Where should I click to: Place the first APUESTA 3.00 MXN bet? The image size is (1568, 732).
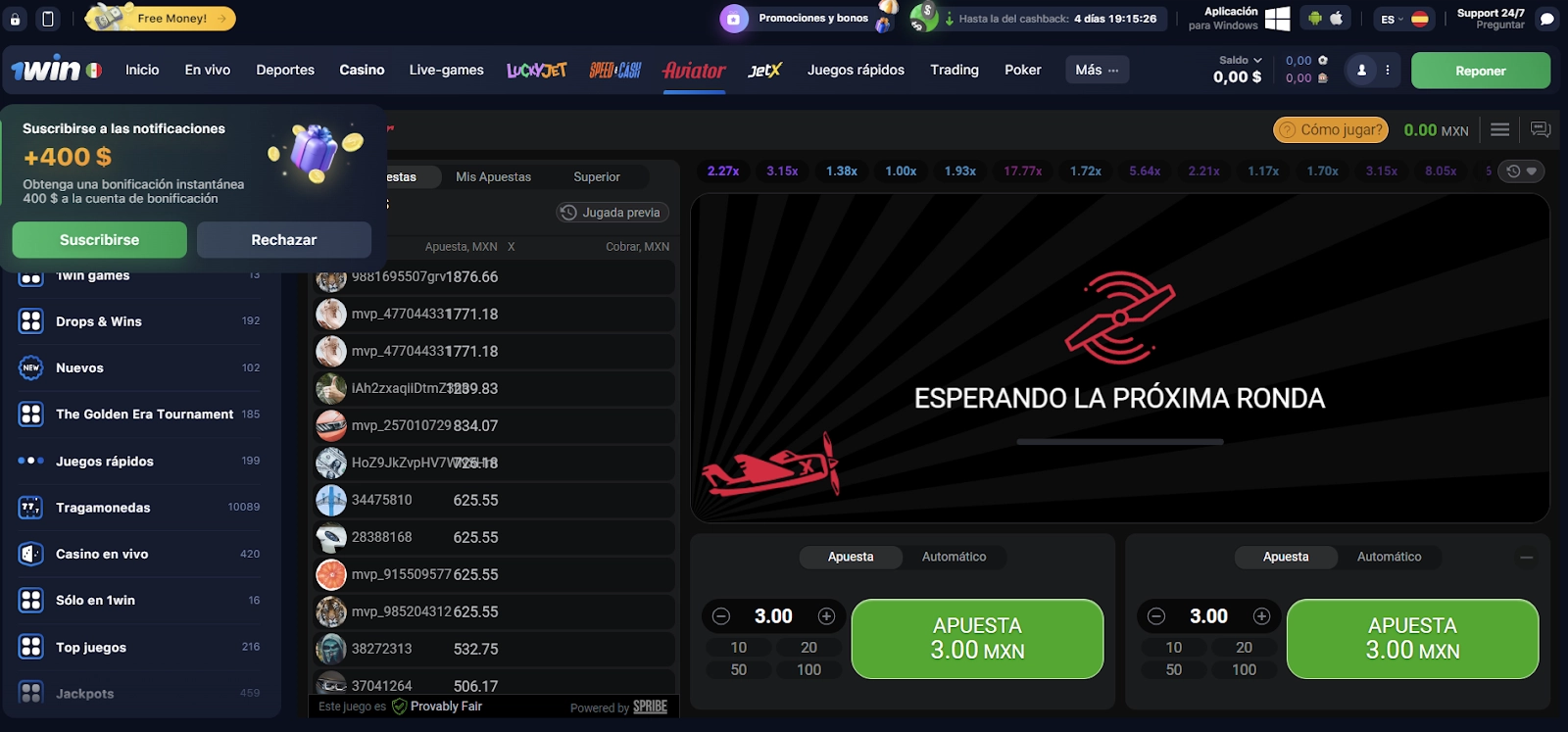[x=977, y=639]
